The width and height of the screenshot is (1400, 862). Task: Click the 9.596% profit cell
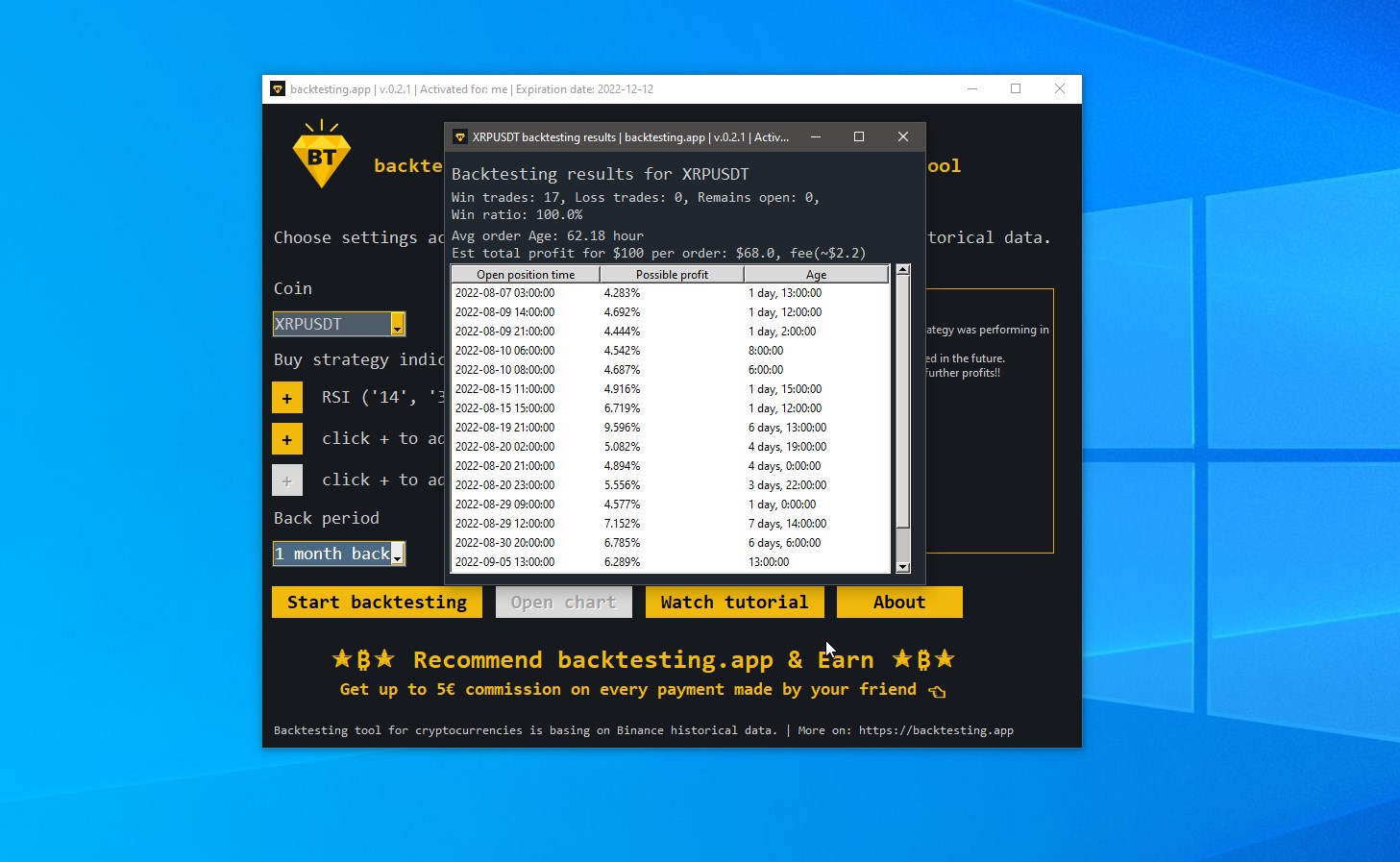tap(622, 428)
